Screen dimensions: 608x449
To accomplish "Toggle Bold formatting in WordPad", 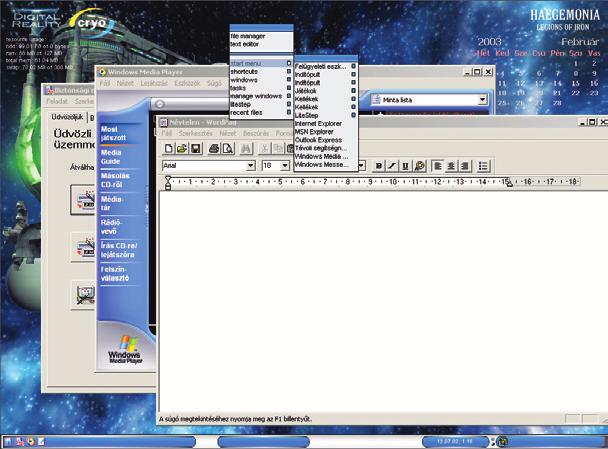I will coord(378,166).
